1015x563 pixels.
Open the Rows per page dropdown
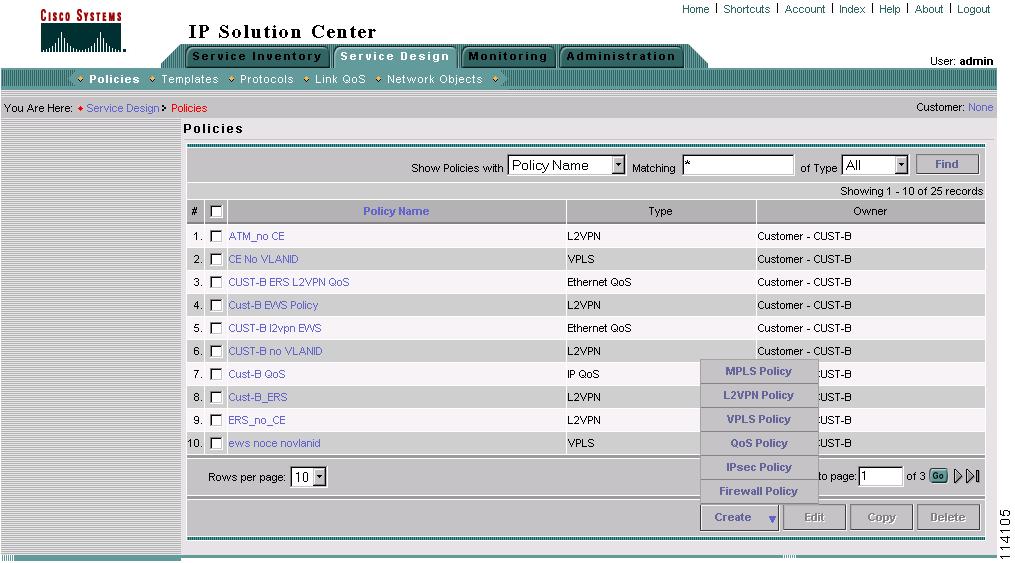(x=308, y=478)
